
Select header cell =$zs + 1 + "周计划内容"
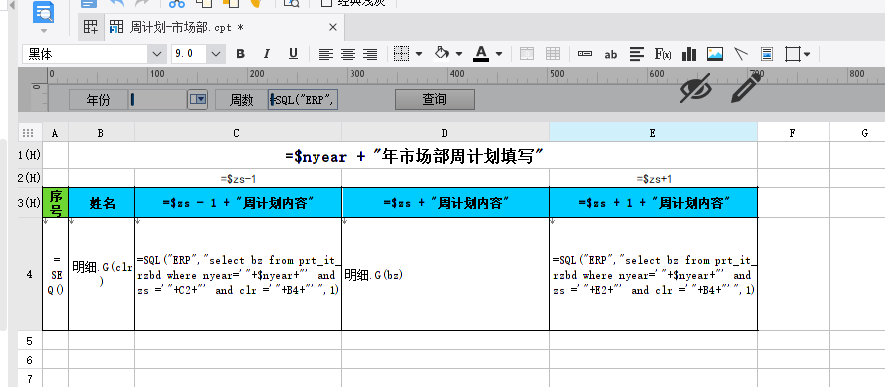pyautogui.click(x=653, y=203)
